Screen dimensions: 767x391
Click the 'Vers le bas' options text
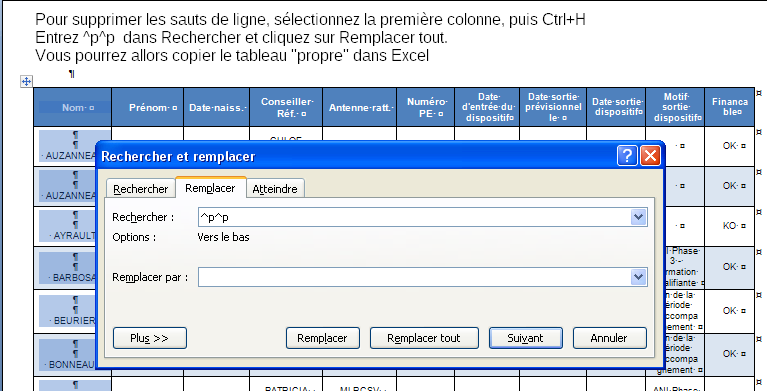click(224, 237)
